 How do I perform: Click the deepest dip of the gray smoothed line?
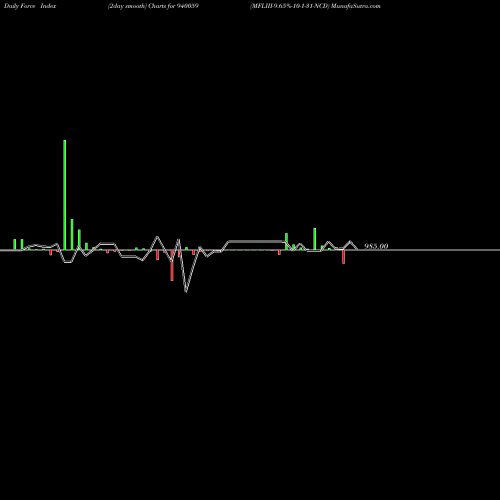tap(186, 291)
